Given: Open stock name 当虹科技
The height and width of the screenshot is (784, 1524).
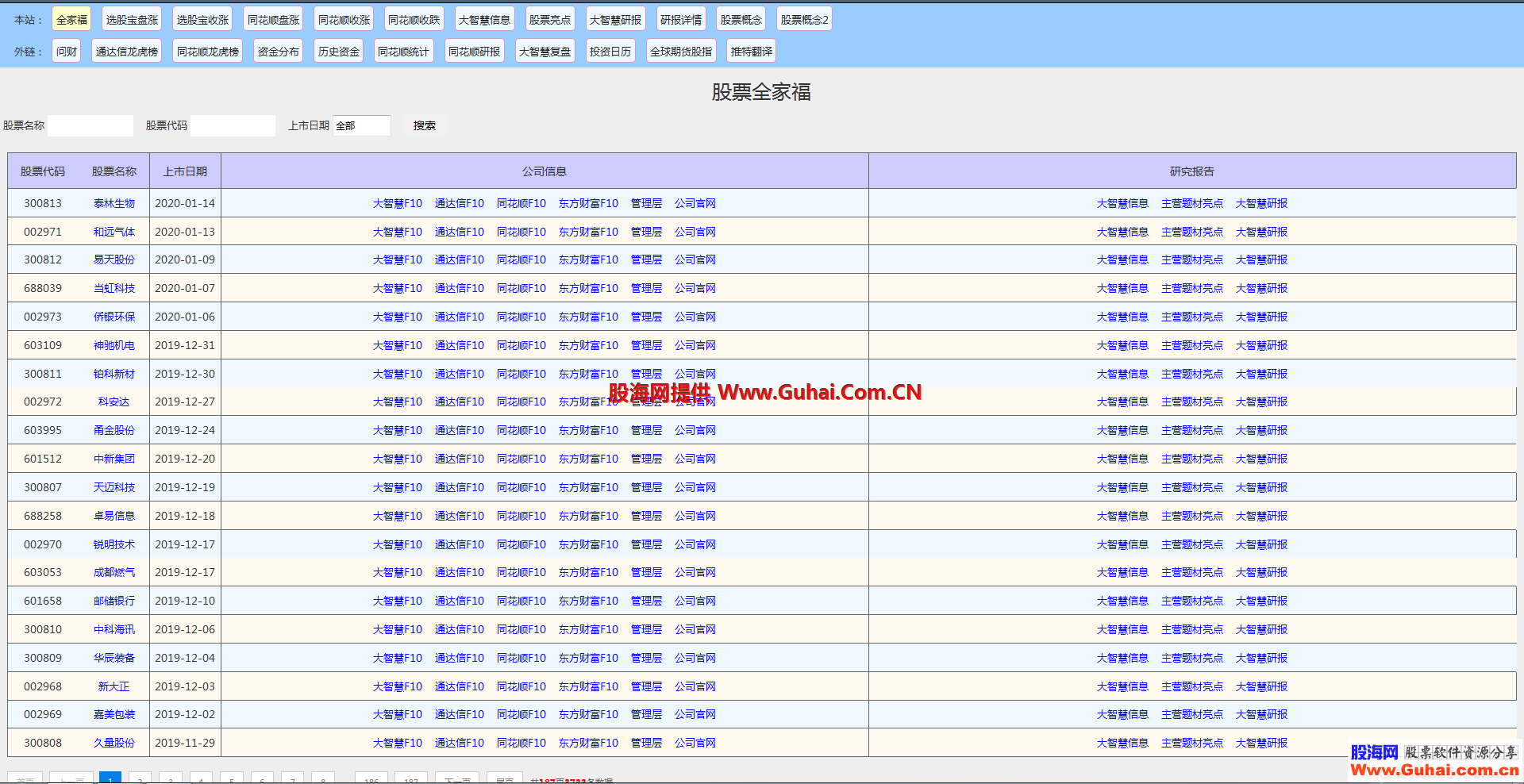Looking at the screenshot, I should click(x=114, y=288).
